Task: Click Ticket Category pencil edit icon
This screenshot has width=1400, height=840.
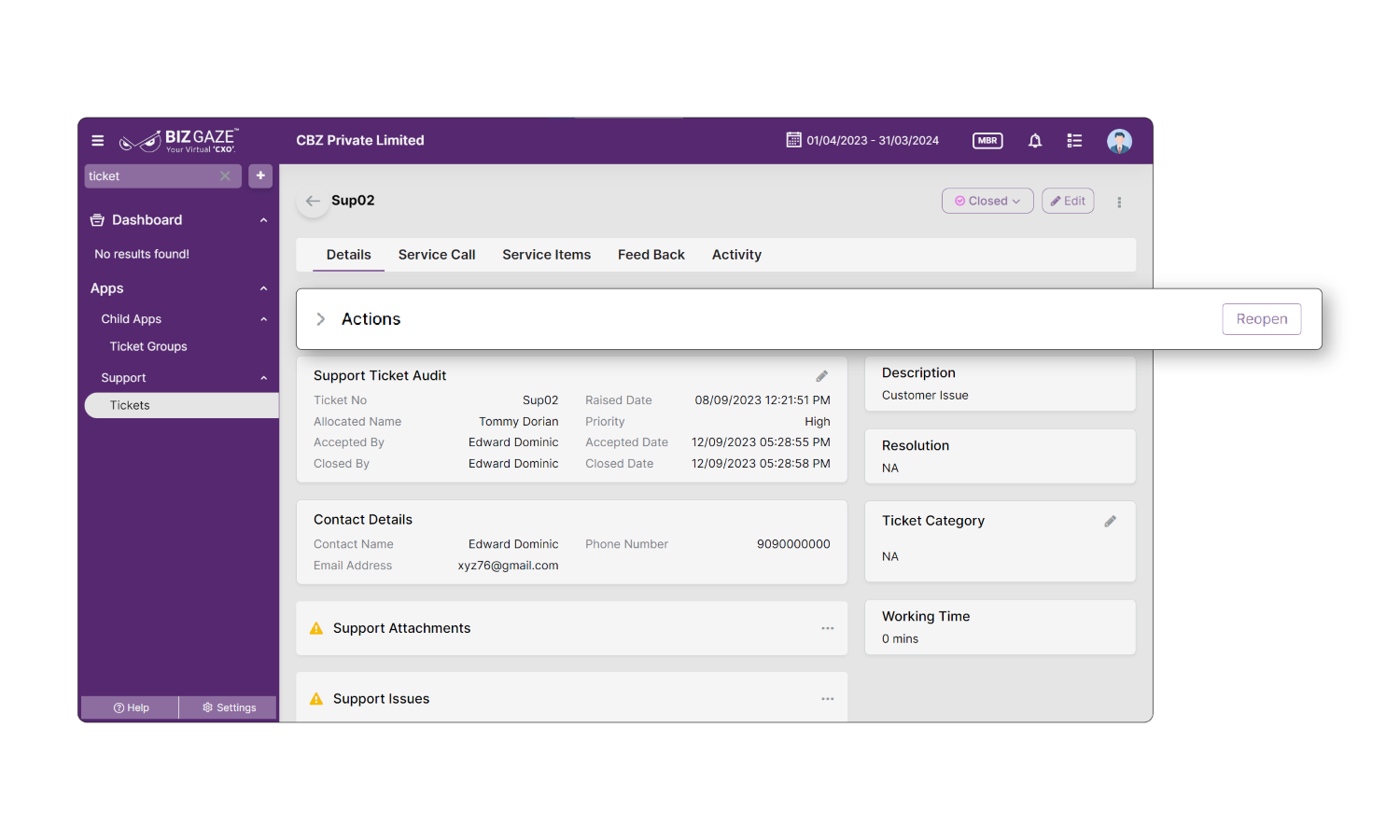Action: (1110, 522)
